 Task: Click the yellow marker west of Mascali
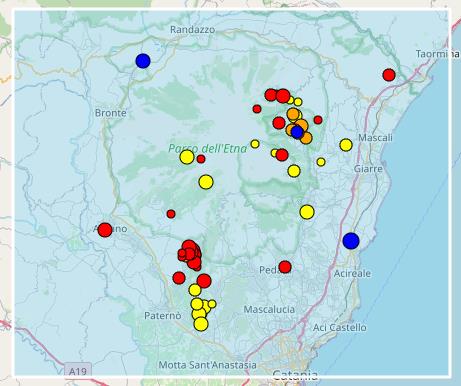346,145
